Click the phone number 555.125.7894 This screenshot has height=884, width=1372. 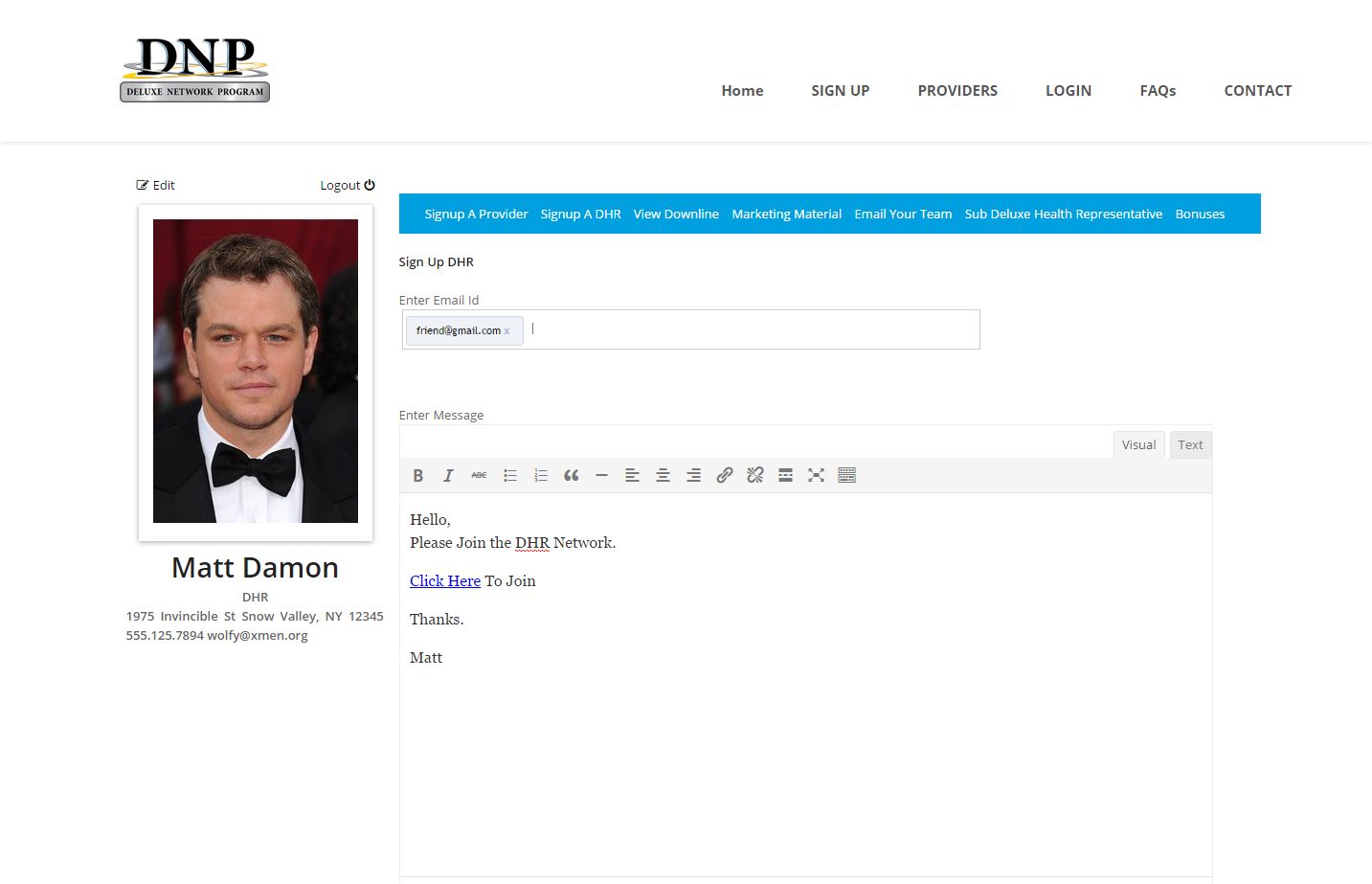point(165,635)
